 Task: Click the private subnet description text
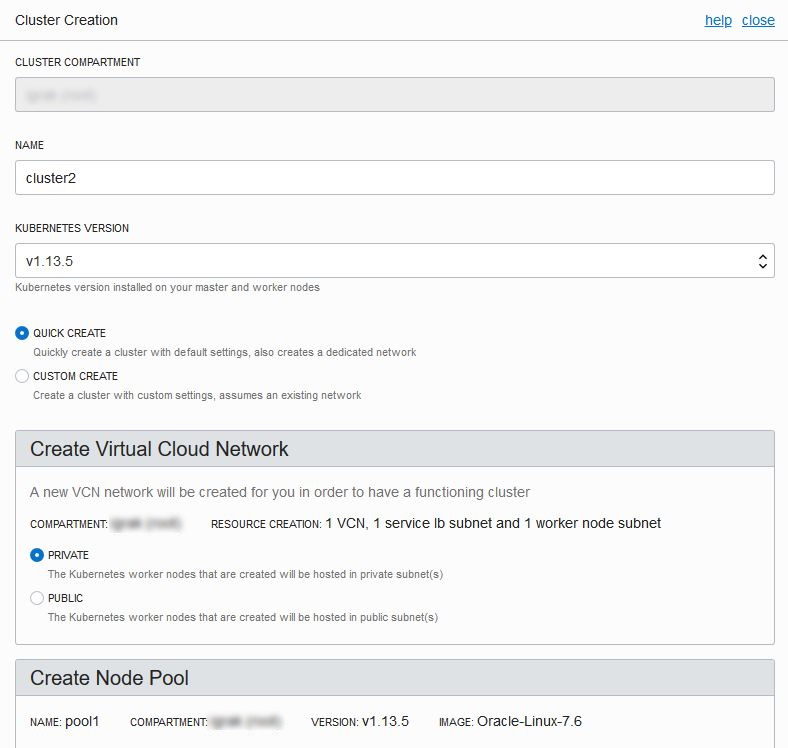click(x=245, y=574)
